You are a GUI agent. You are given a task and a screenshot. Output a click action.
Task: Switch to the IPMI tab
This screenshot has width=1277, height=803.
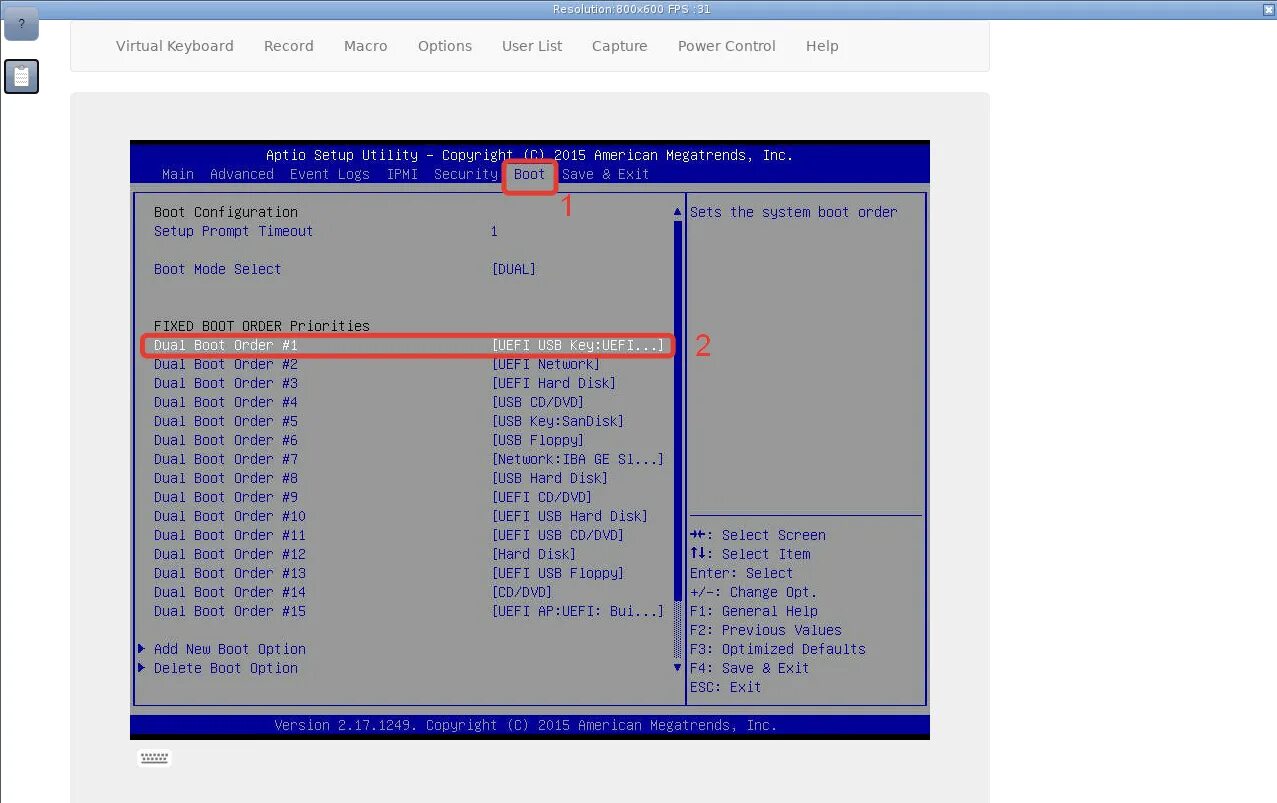[402, 174]
